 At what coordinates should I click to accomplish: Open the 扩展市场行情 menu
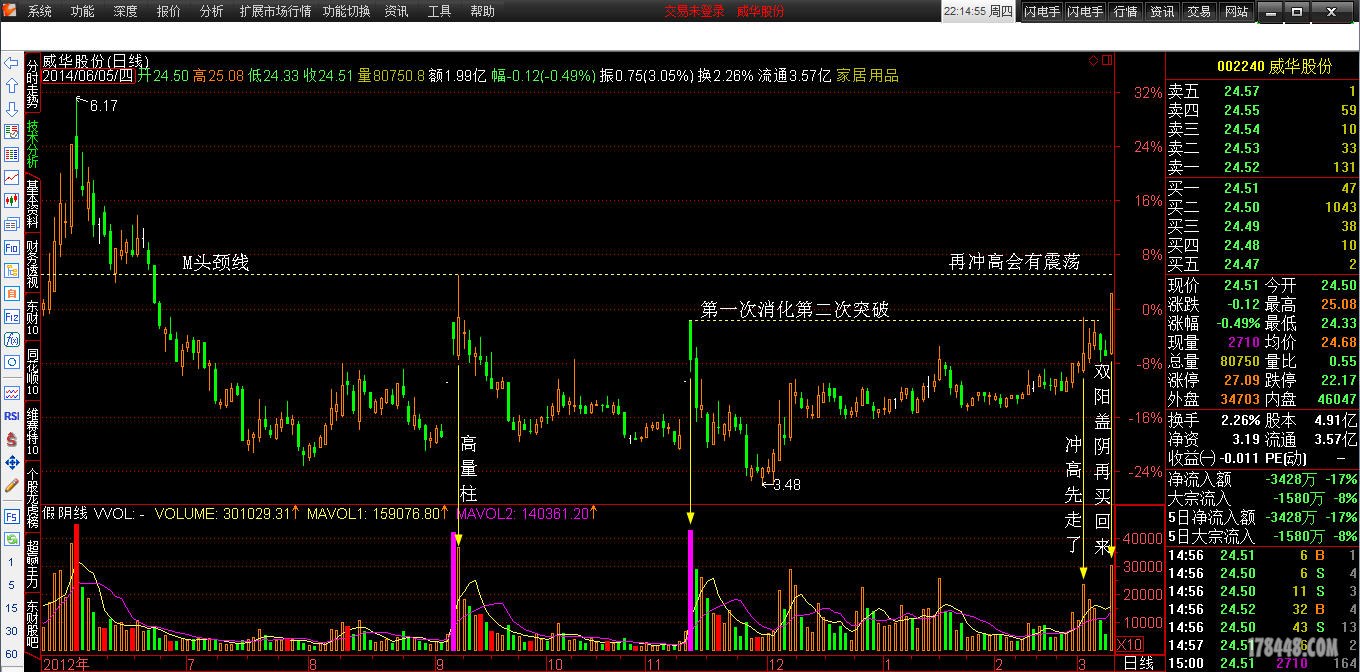[275, 12]
